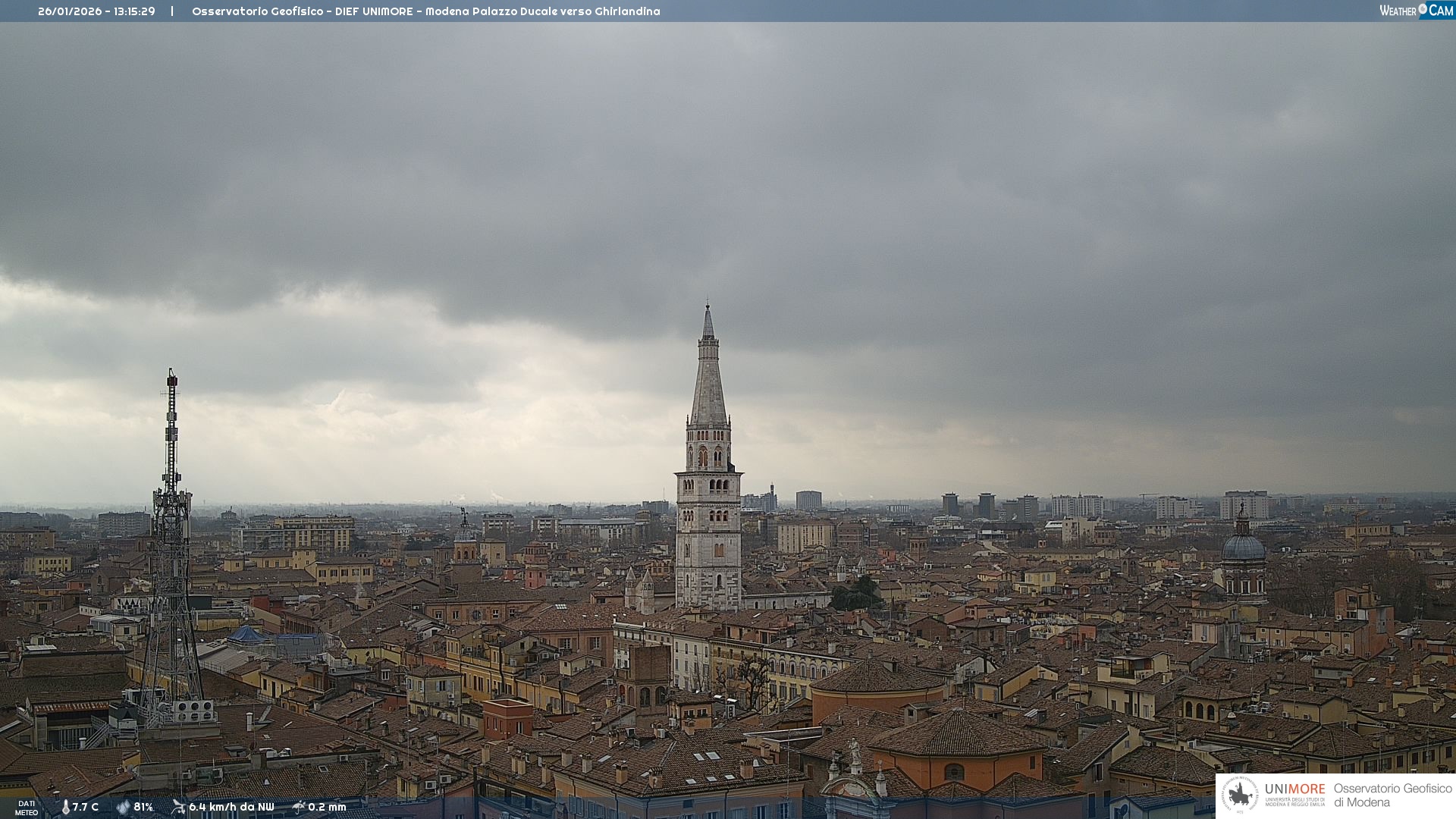The width and height of the screenshot is (1456, 819).
Task: Click the 81% humidity value
Action: [143, 807]
